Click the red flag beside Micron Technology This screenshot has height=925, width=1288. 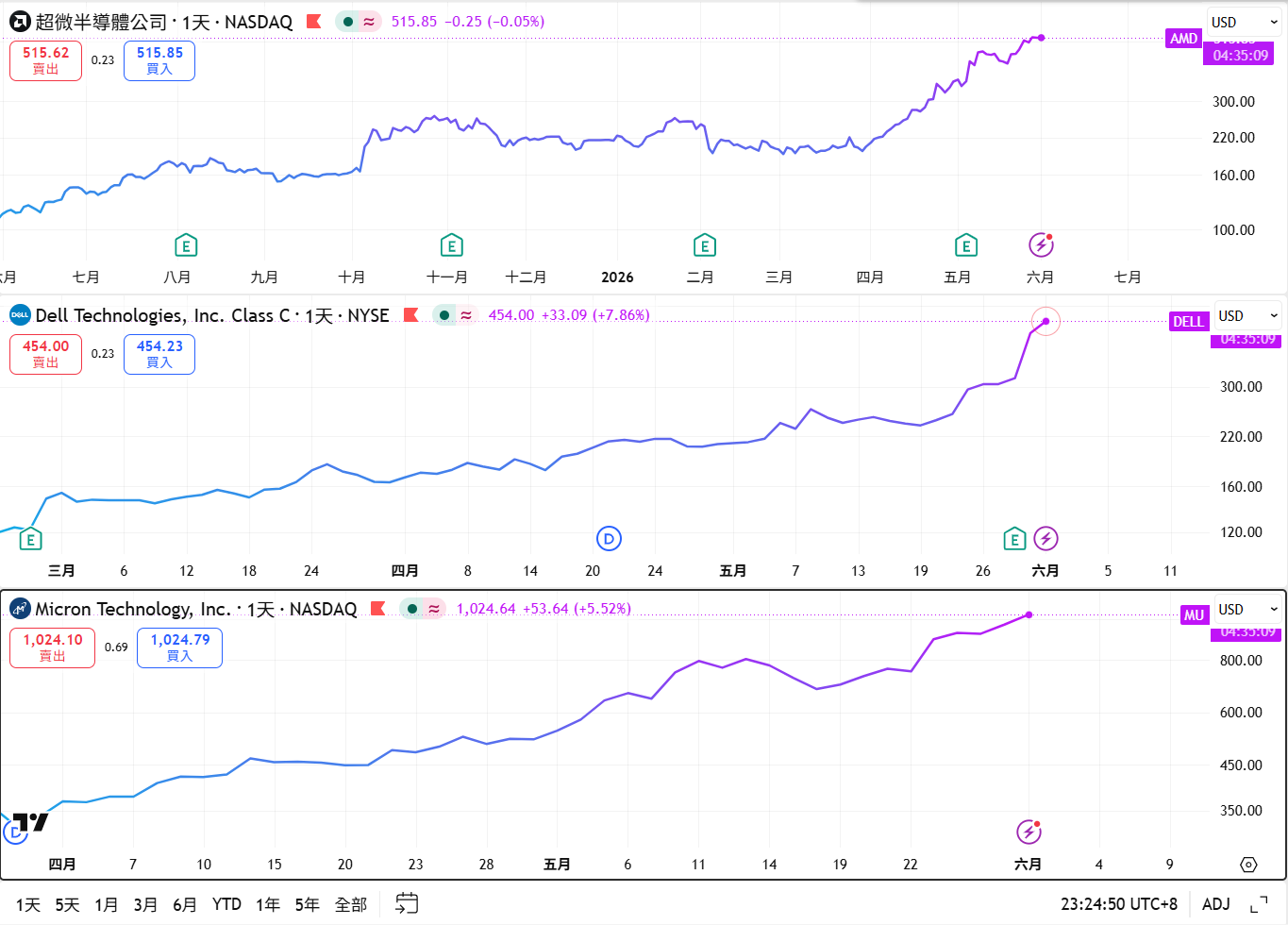click(378, 609)
